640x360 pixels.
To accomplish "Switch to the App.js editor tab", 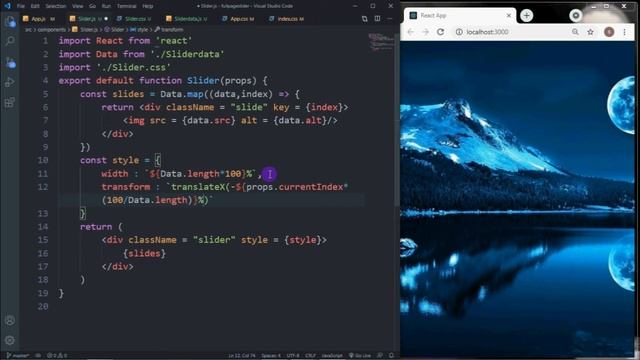I will (39, 19).
